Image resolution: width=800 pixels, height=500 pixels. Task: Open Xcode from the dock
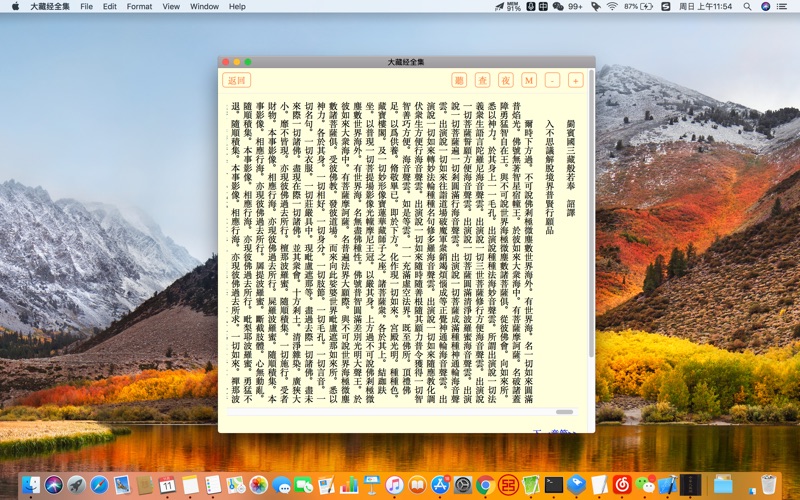pos(667,485)
